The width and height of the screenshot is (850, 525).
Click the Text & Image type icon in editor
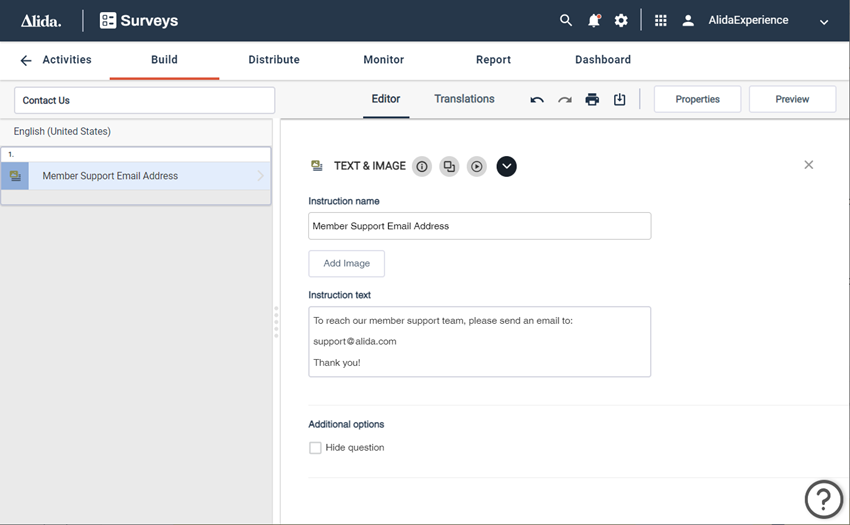(x=317, y=166)
